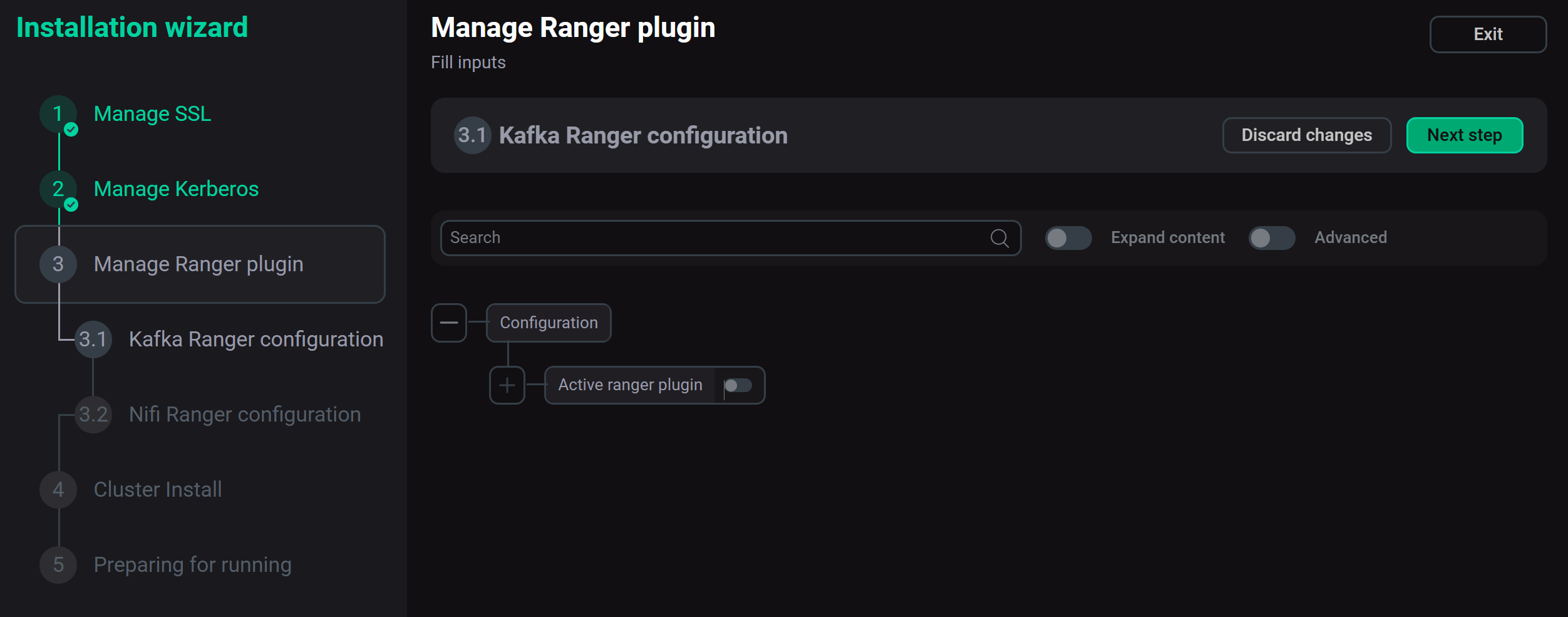The image size is (1568, 617).
Task: Select the Cluster Install step
Action: click(x=158, y=490)
